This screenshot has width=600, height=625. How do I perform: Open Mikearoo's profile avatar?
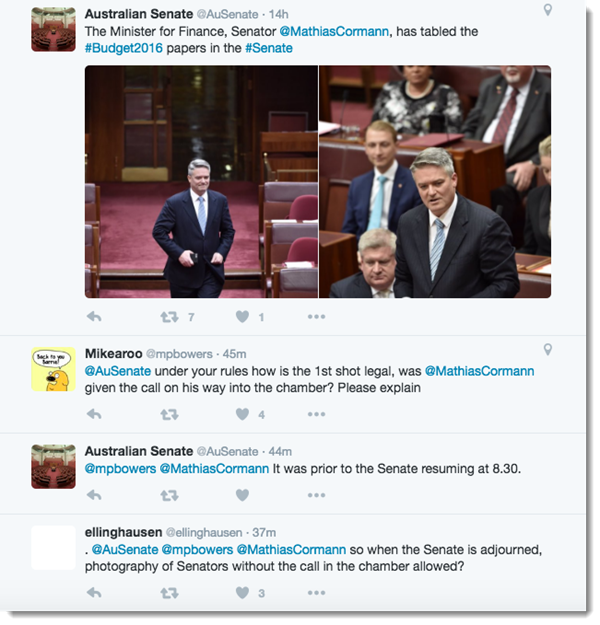[53, 369]
